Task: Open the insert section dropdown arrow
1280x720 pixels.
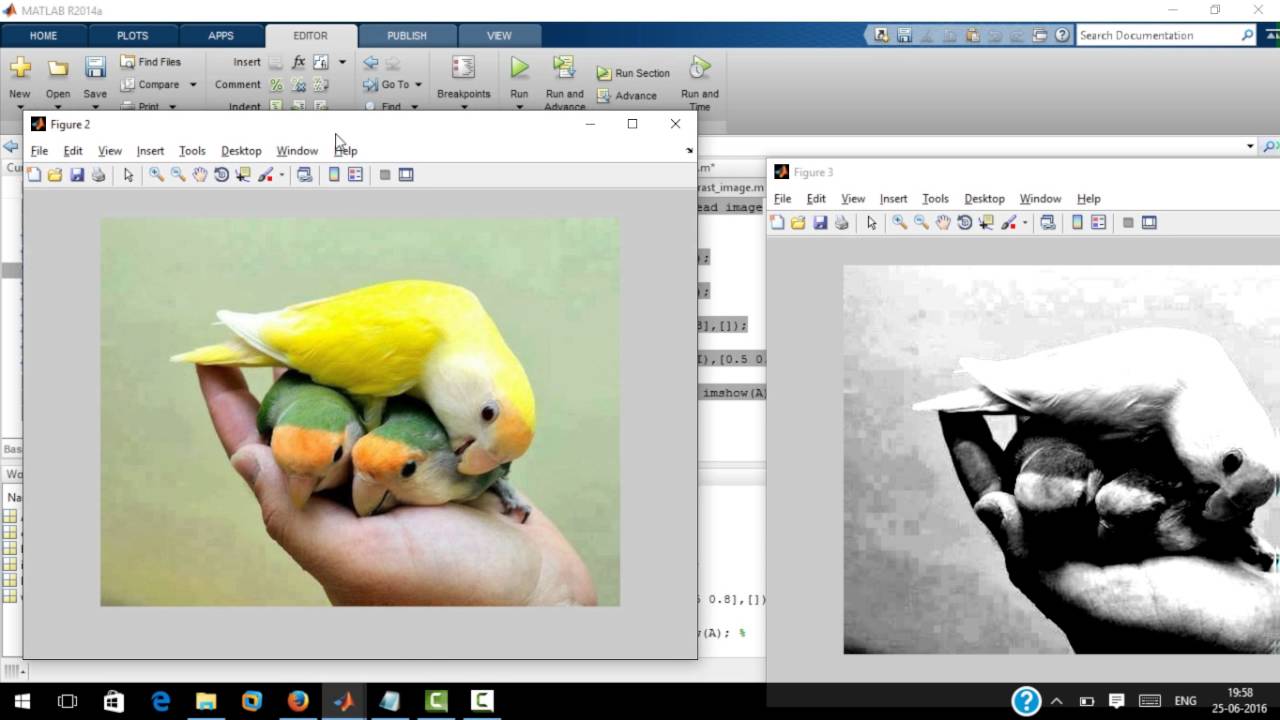Action: click(342, 62)
